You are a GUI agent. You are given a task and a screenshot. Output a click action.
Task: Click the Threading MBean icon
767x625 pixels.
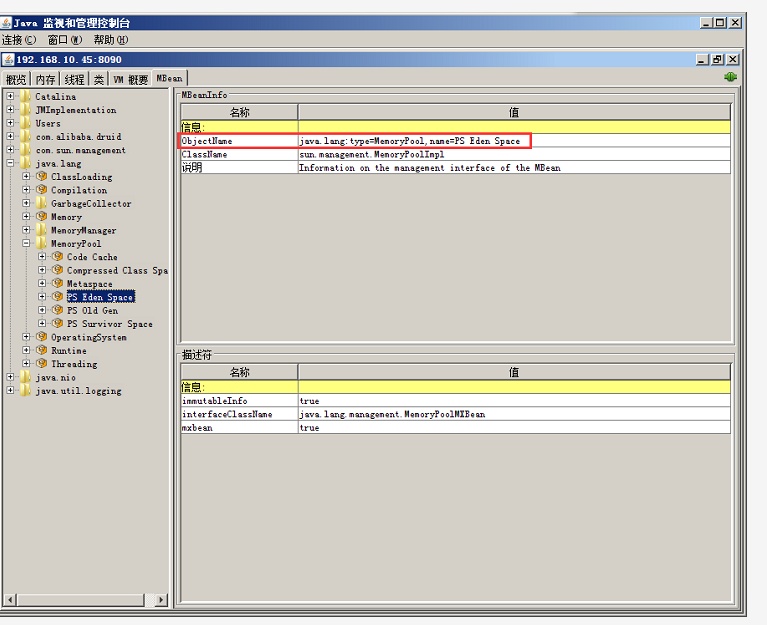tap(42, 364)
